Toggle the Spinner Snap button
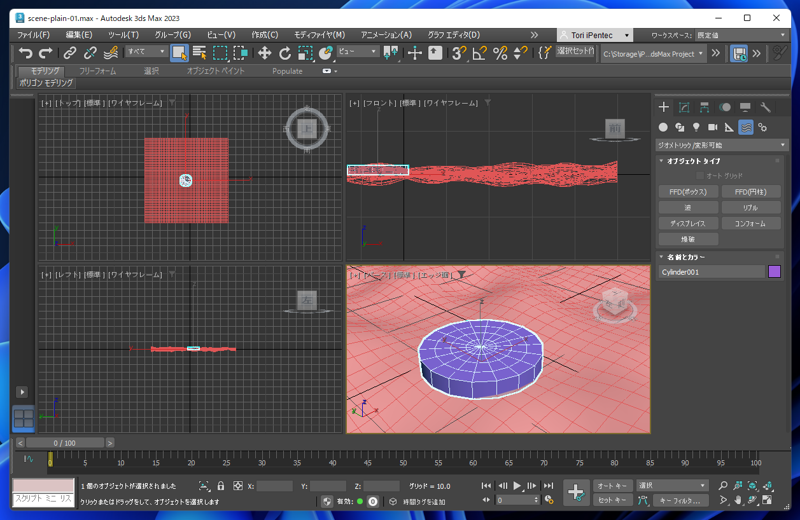The width and height of the screenshot is (800, 520). coord(520,53)
